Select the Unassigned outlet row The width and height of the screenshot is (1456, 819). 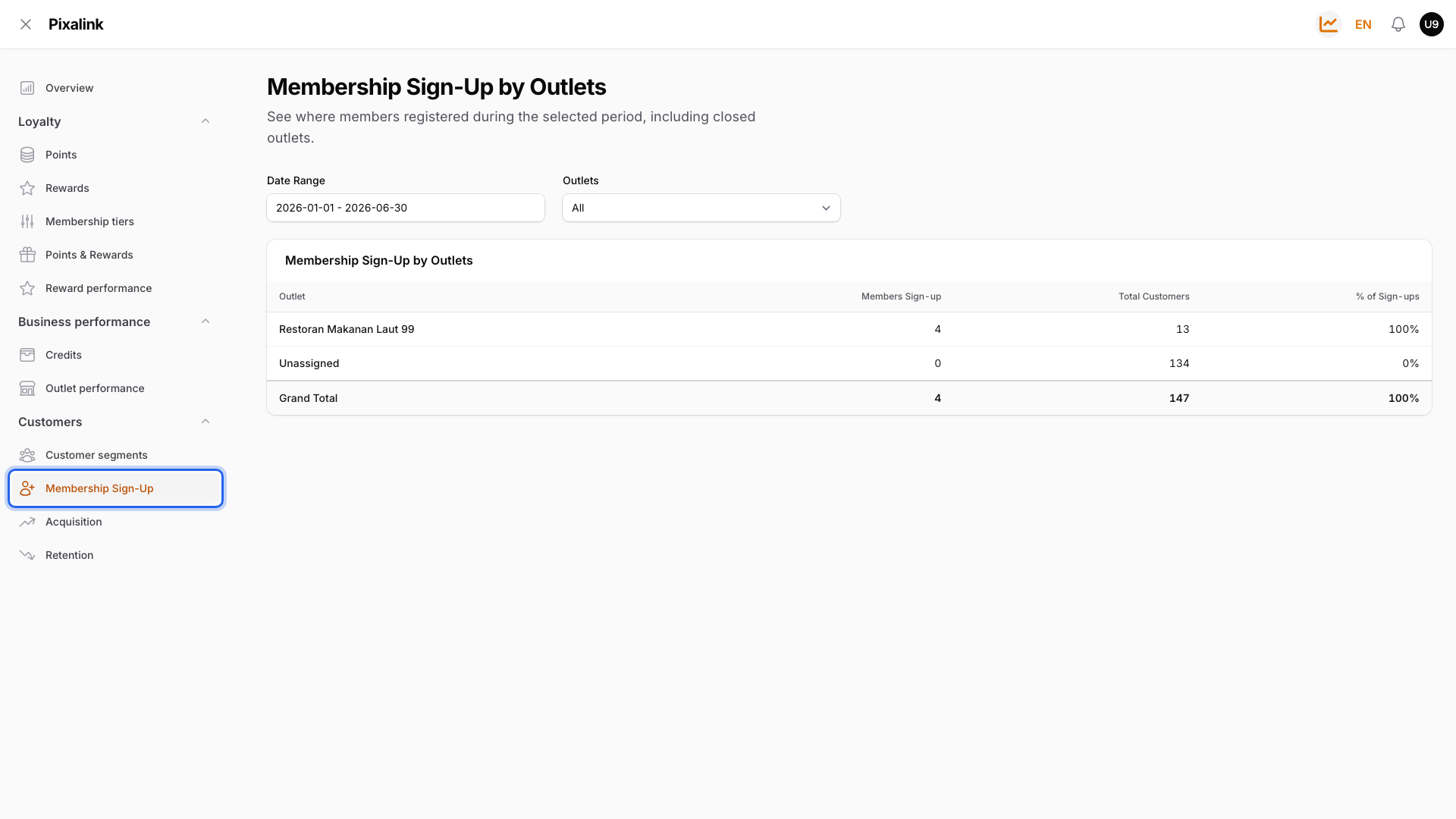click(849, 363)
